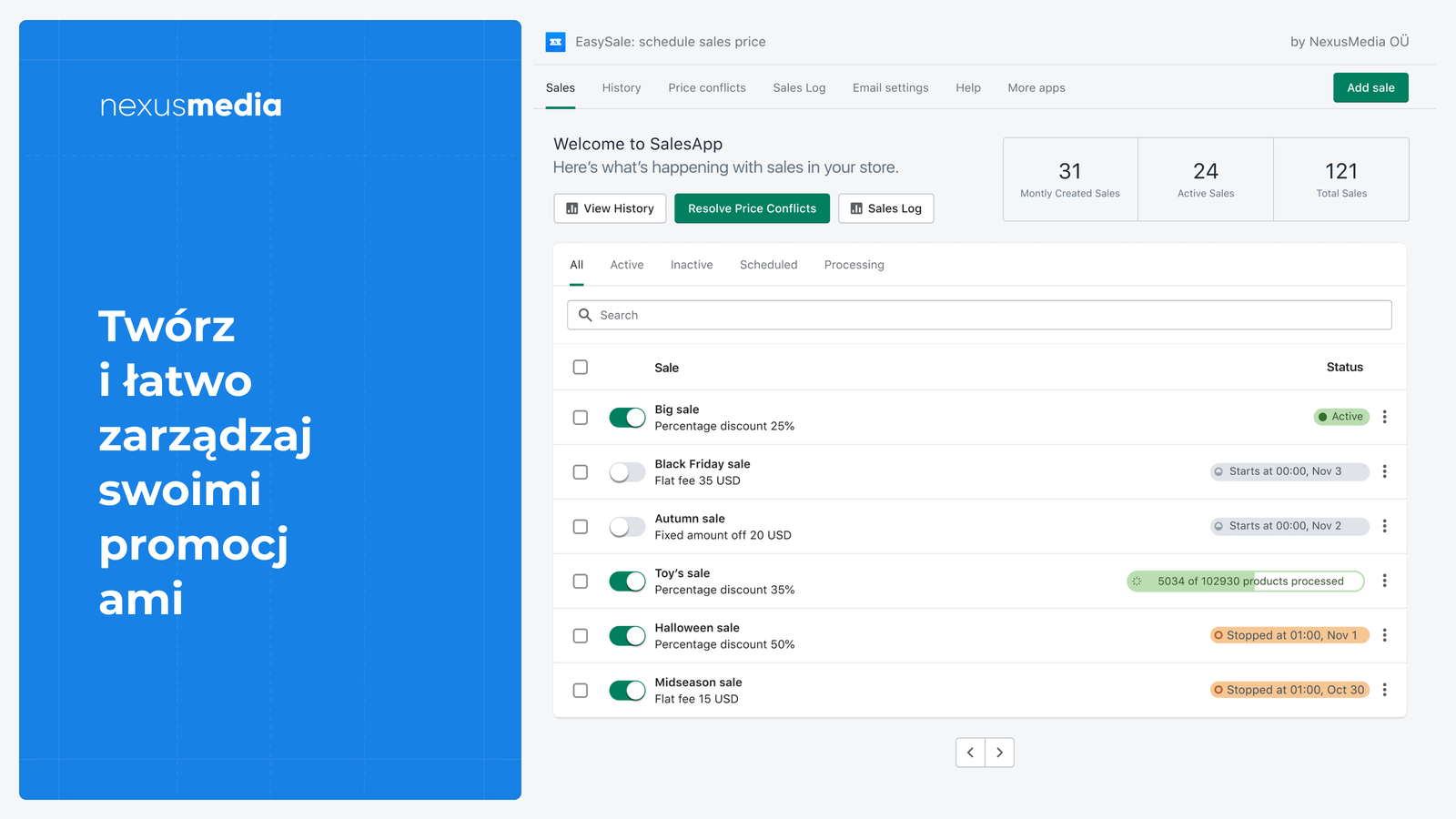The width and height of the screenshot is (1456, 819).
Task: Click the Toy's sale processing progress bar
Action: pyautogui.click(x=1246, y=581)
